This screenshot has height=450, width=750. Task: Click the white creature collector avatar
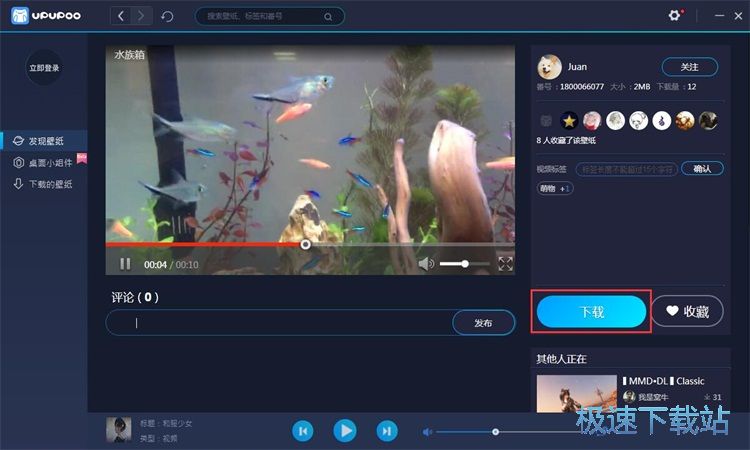638,121
